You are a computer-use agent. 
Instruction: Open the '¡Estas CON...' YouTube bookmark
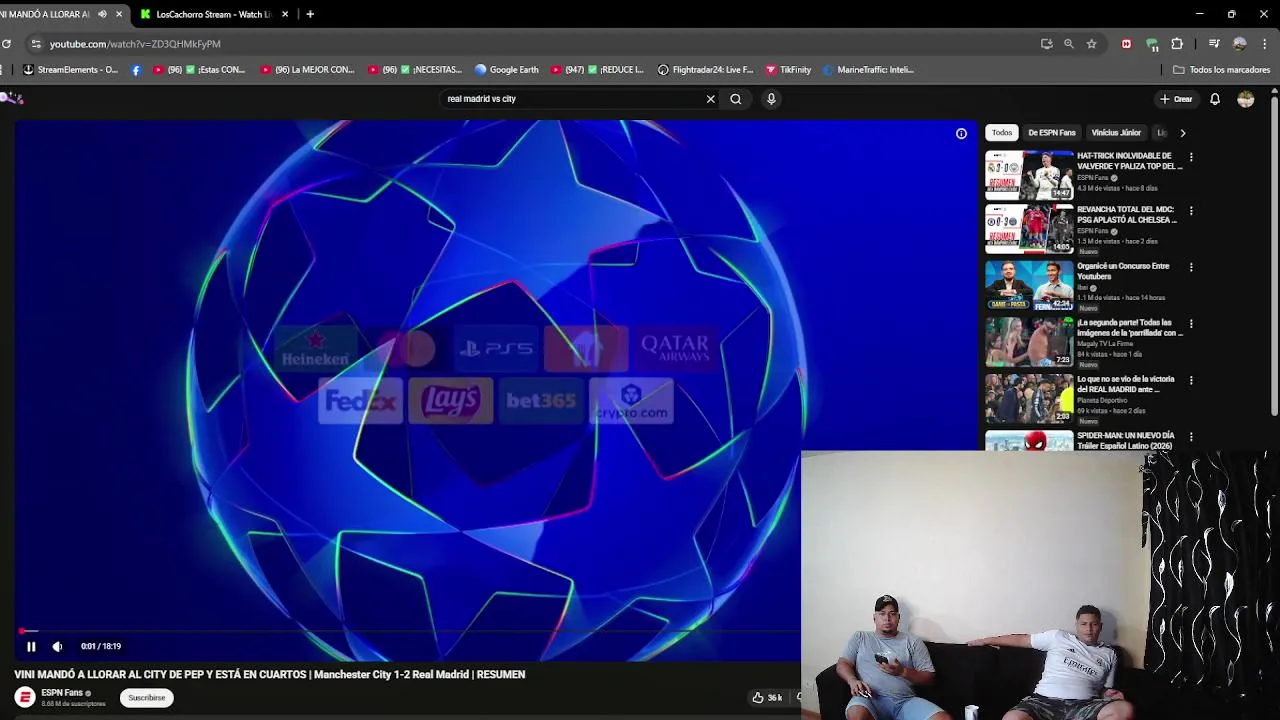[198, 70]
